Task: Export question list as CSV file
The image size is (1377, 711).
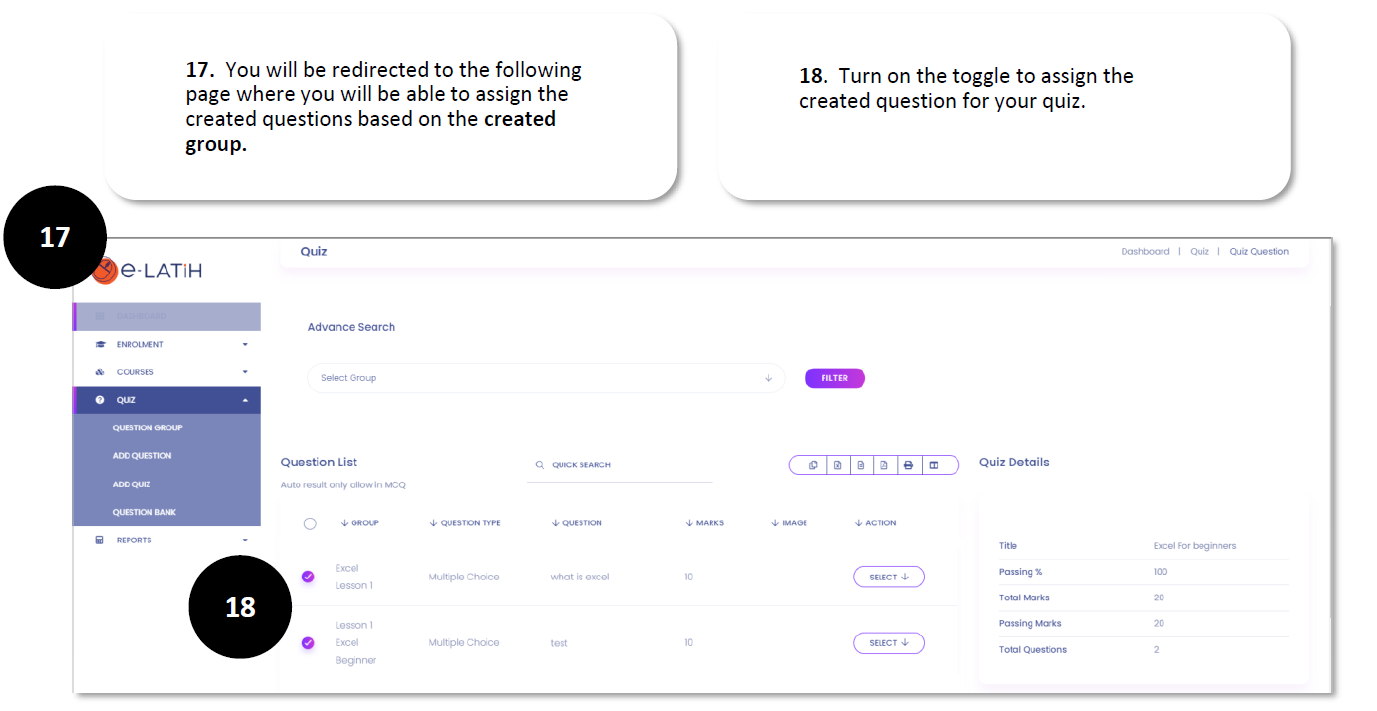Action: (x=861, y=465)
